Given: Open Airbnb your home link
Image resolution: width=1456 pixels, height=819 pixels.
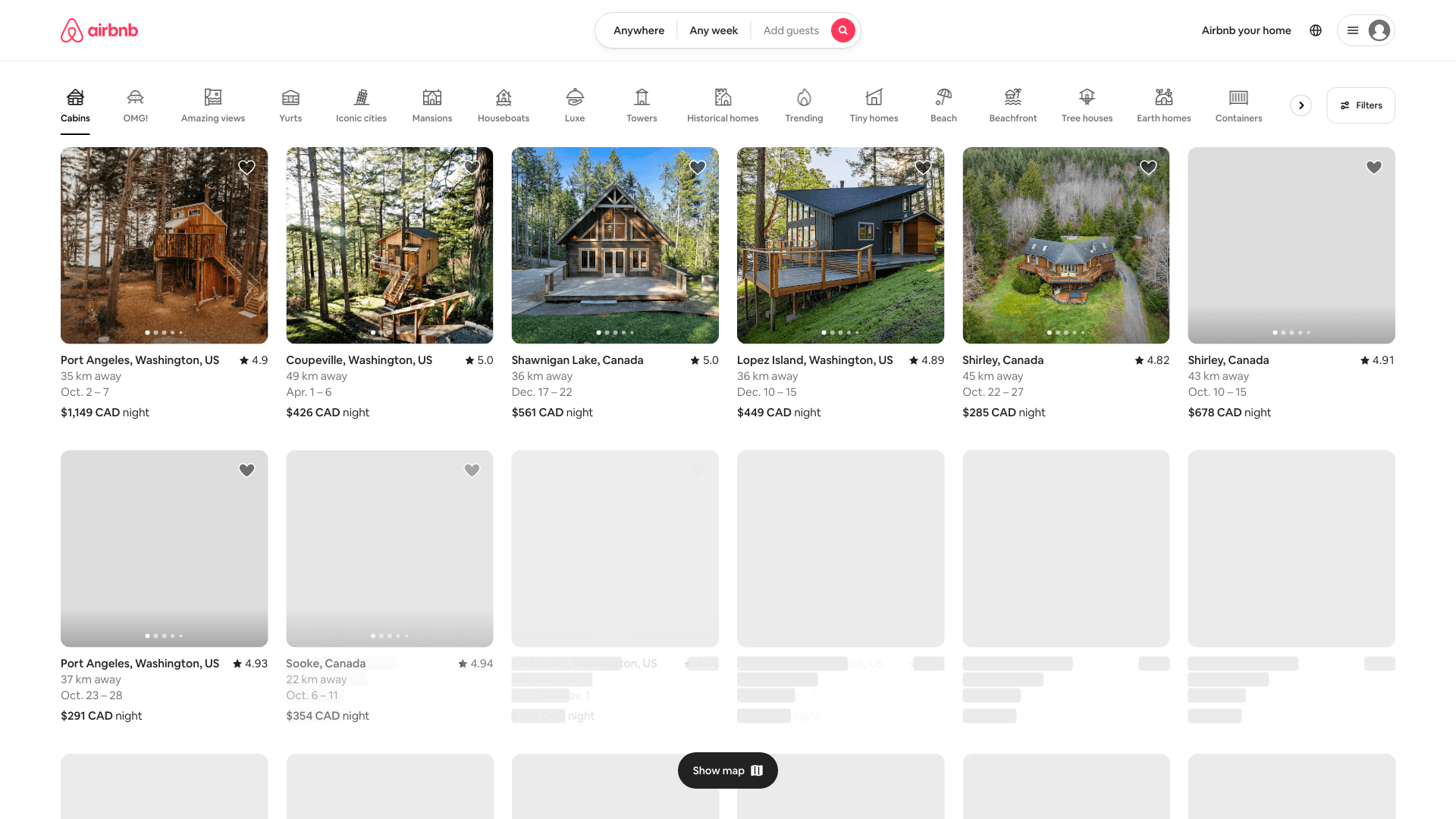Looking at the screenshot, I should [1246, 30].
